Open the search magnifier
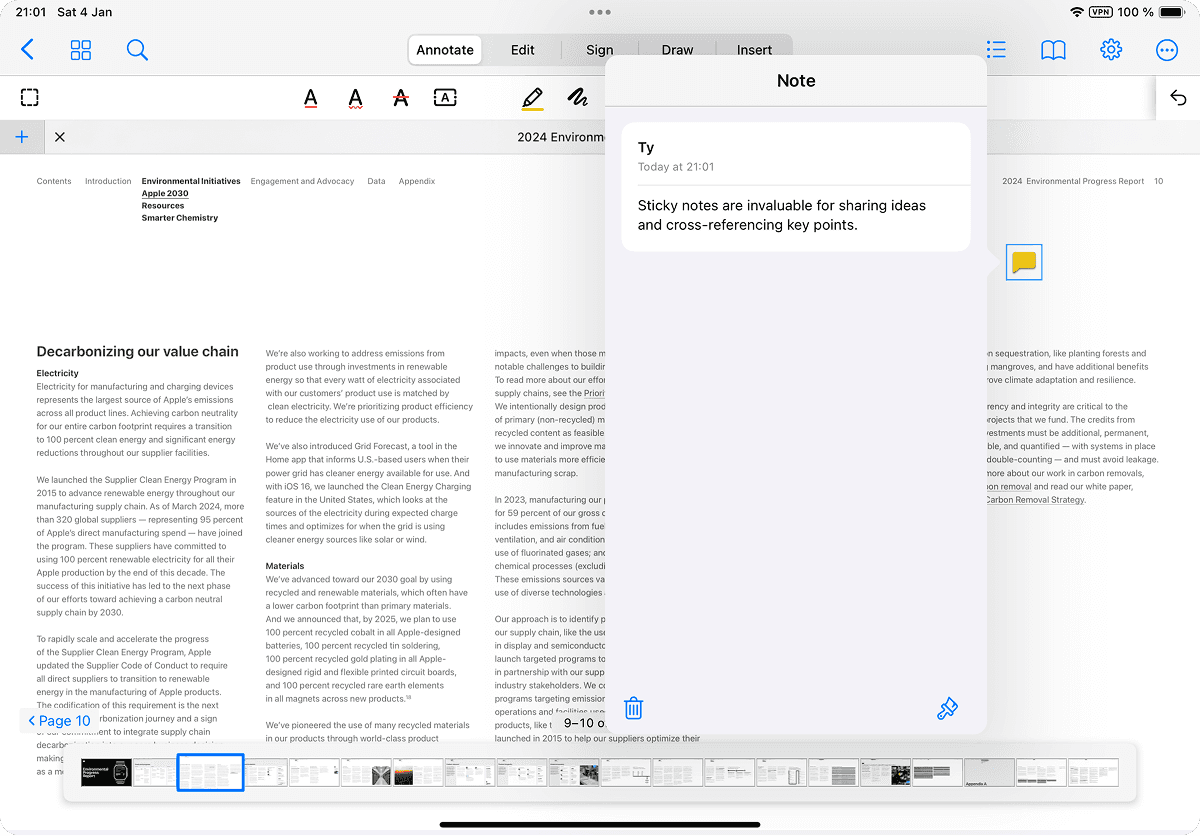Viewport: 1200px width, 836px height. [137, 50]
